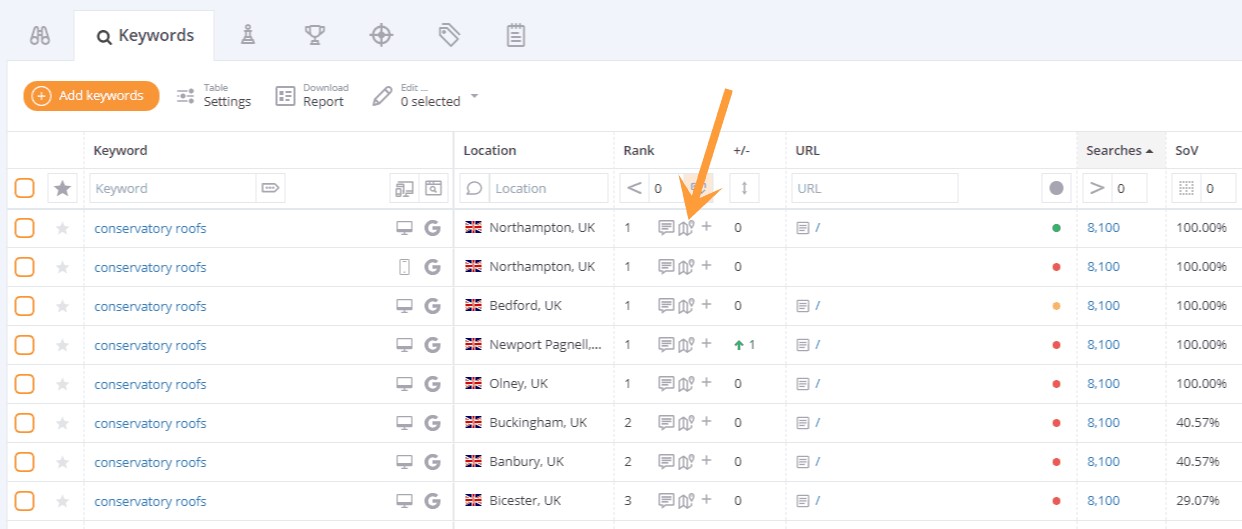Click the SERP comment icon in Banbury row

(x=666, y=462)
